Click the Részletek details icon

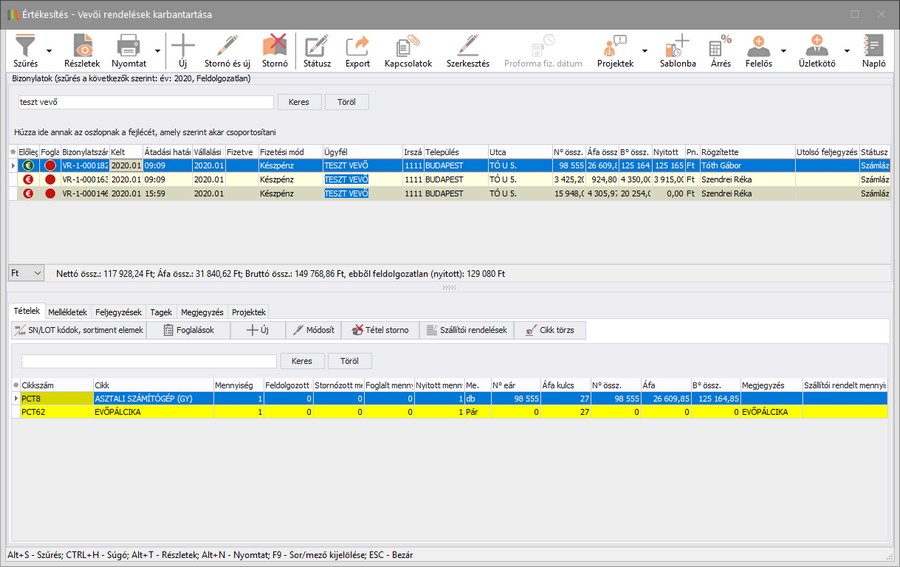82,50
